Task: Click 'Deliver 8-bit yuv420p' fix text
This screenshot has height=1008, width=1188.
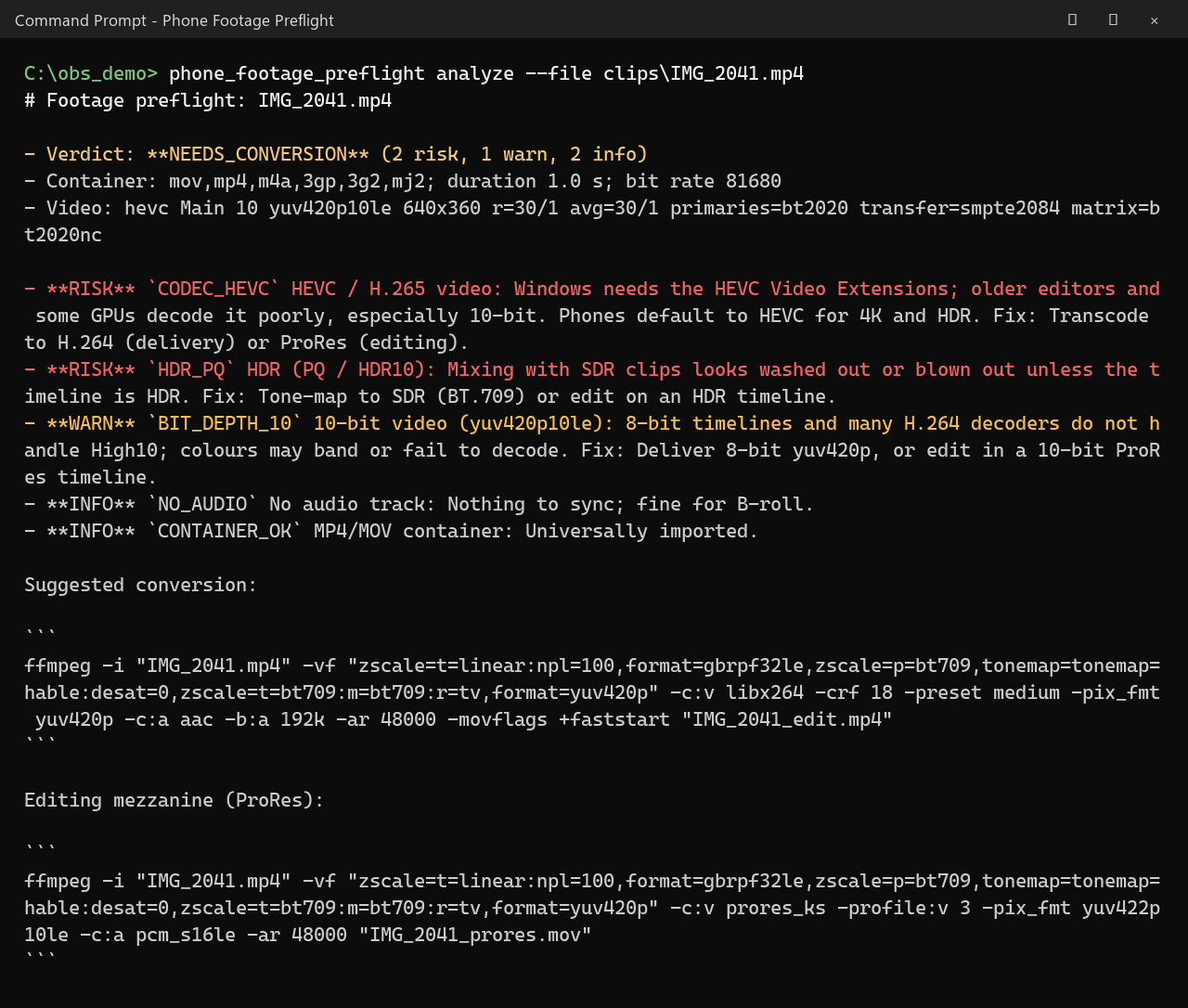Action: tap(759, 450)
